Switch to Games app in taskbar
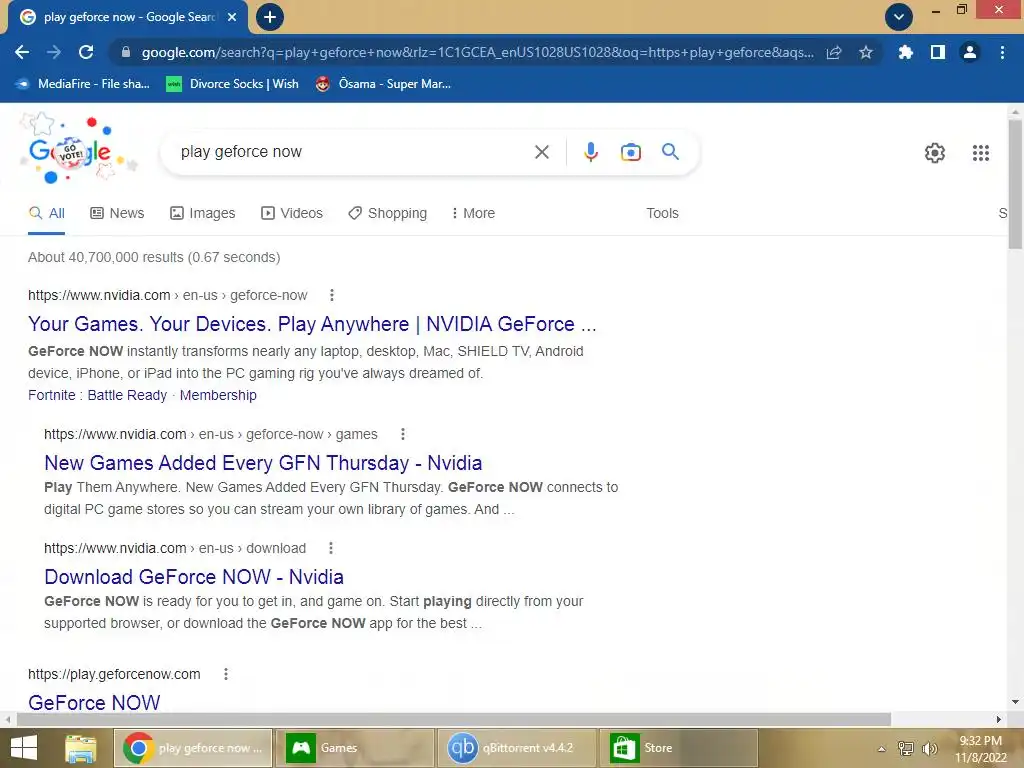The height and width of the screenshot is (768, 1024). point(355,748)
